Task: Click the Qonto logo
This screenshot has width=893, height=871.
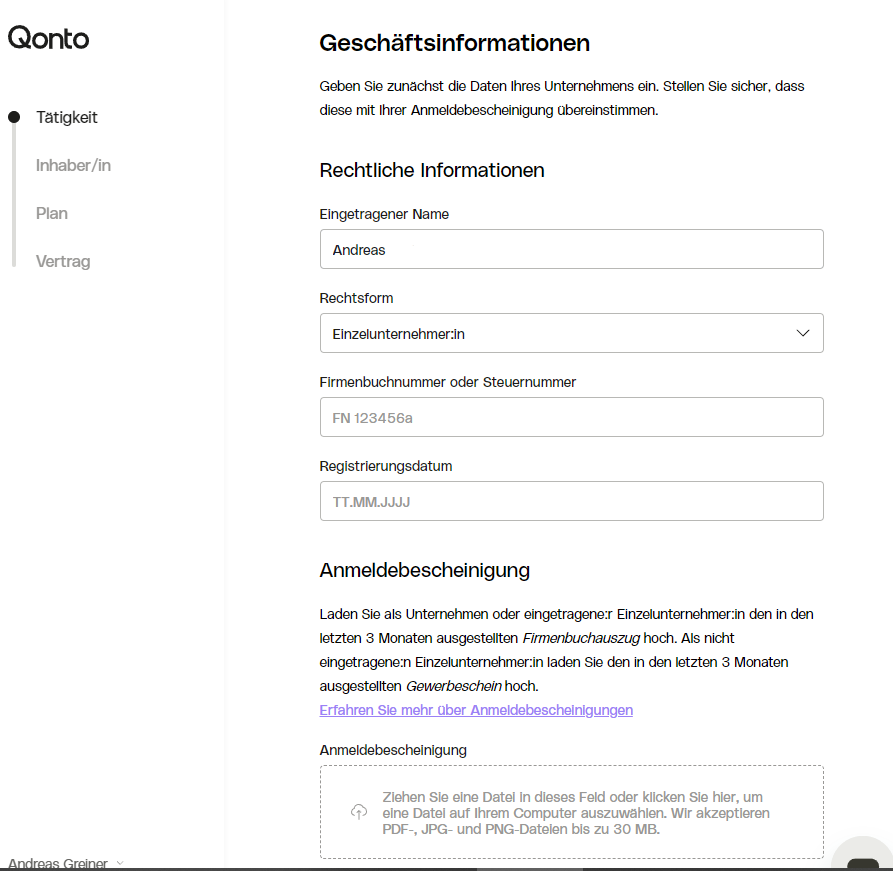Action: pyautogui.click(x=48, y=38)
